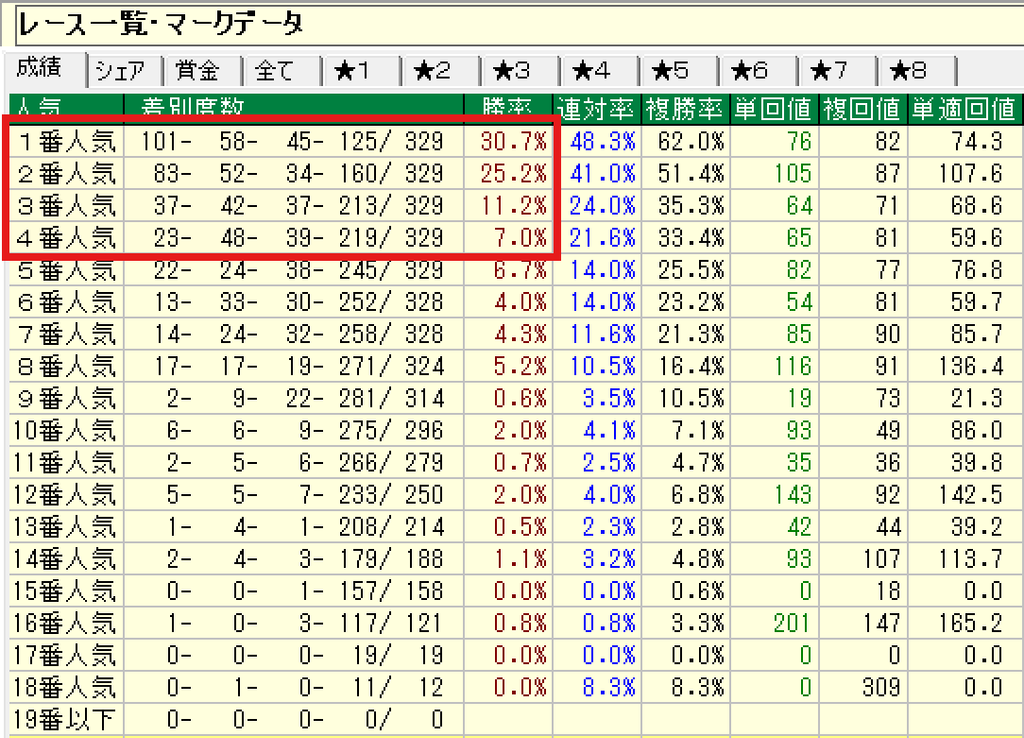Screen dimensions: 1024x738
Task: Click the 複回値 cell showing 309
Action: 863,687
